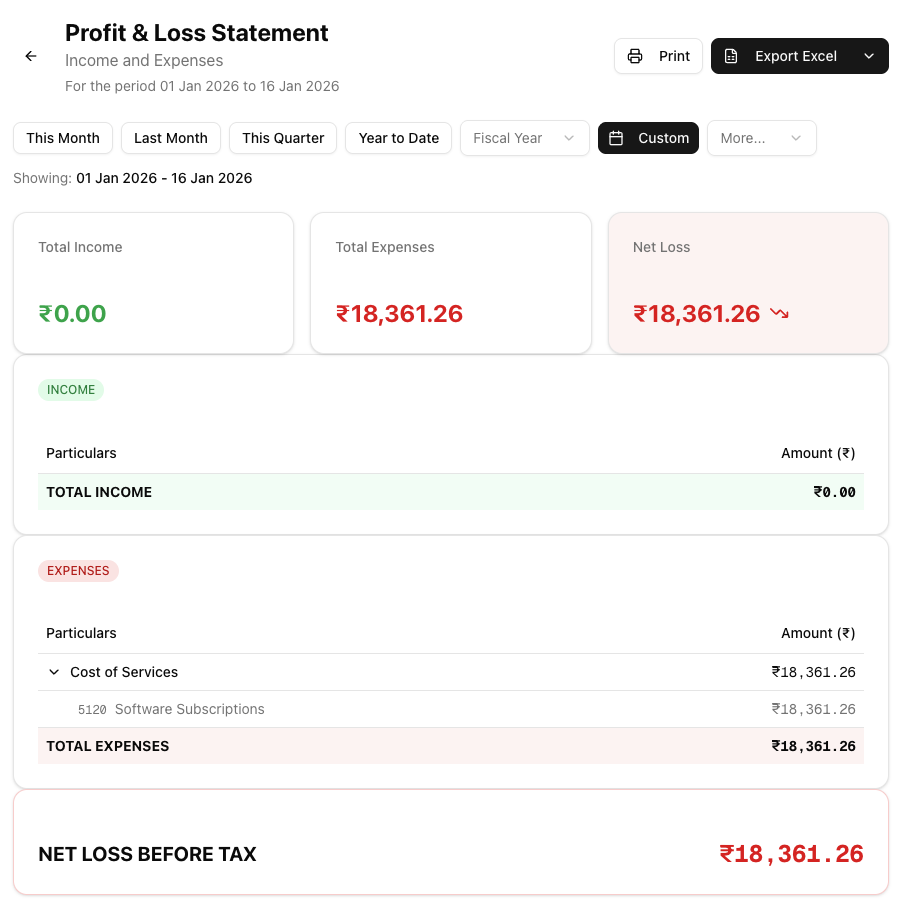This screenshot has width=899, height=911.
Task: Open the Fiscal Year dropdown
Action: (524, 138)
